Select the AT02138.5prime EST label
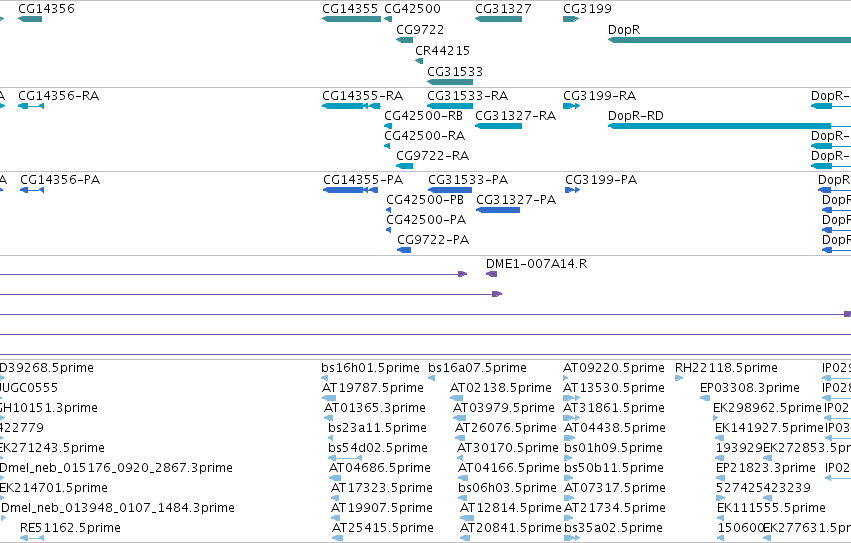Image resolution: width=851 pixels, height=543 pixels. tap(501, 388)
